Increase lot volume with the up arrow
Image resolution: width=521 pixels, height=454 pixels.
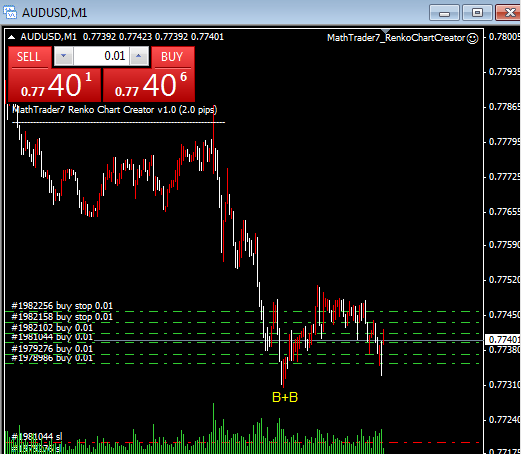pos(139,56)
